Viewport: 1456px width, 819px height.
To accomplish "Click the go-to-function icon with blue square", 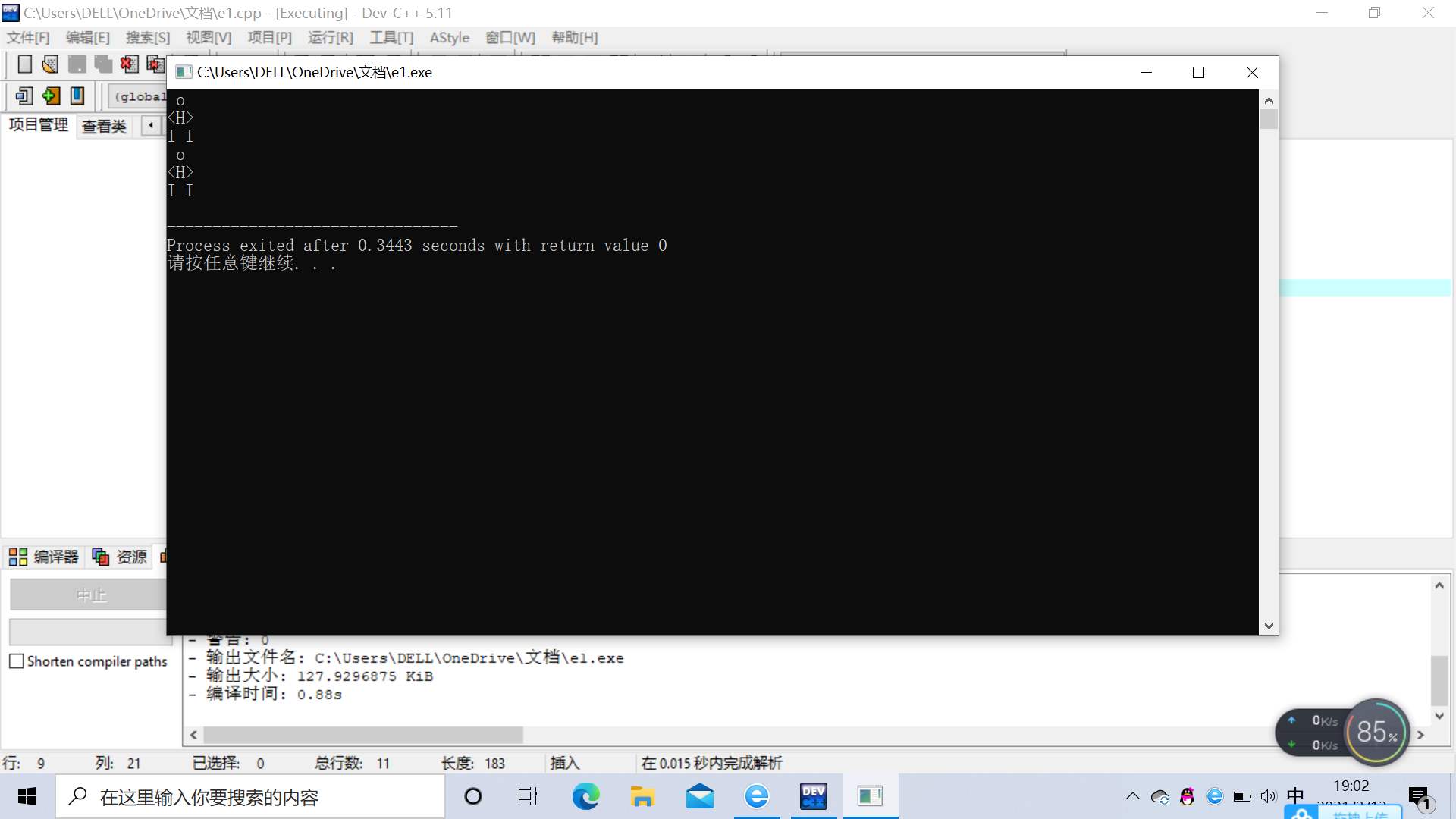I will coord(24,96).
